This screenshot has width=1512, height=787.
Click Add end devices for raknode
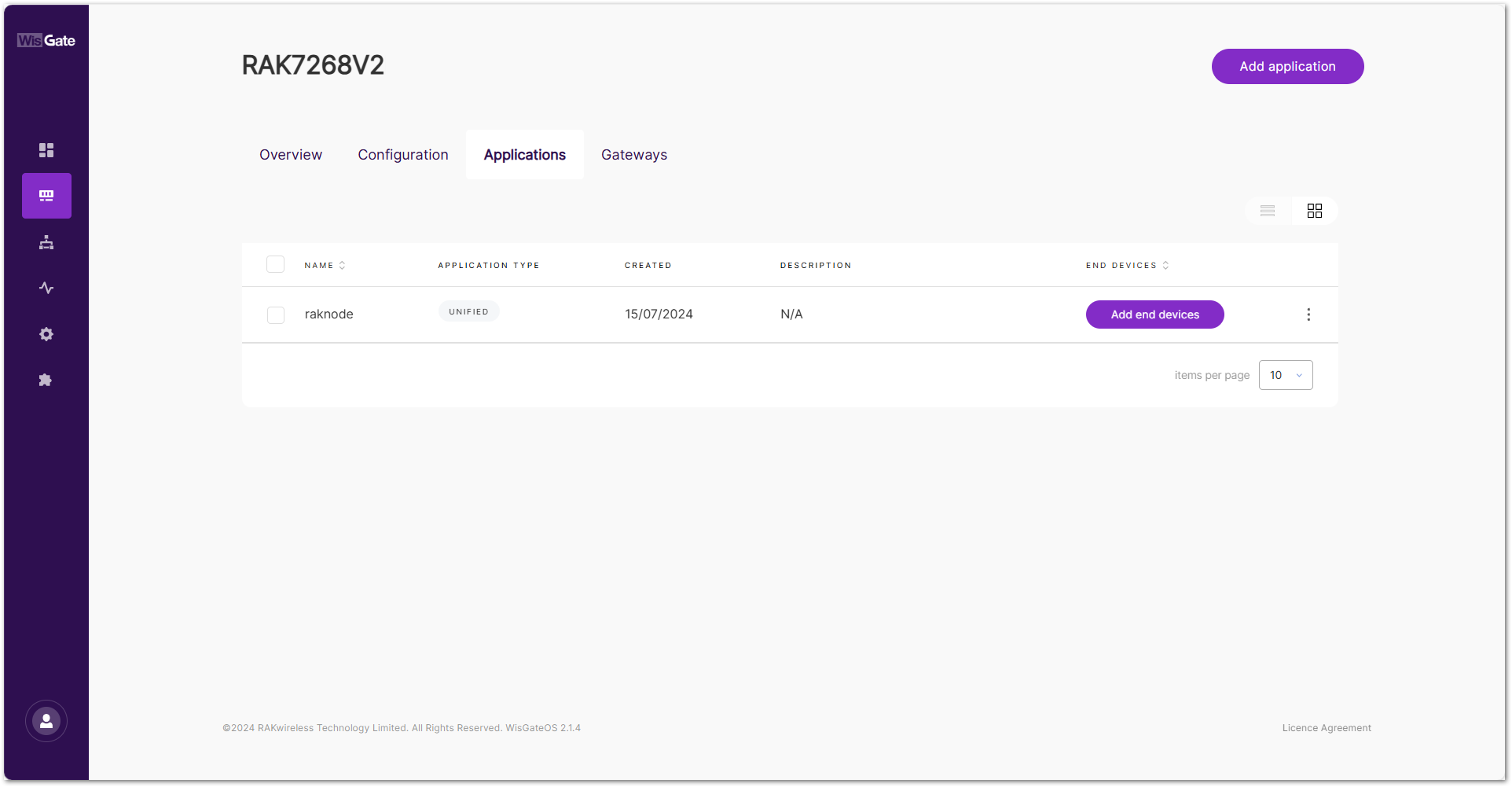pos(1155,314)
